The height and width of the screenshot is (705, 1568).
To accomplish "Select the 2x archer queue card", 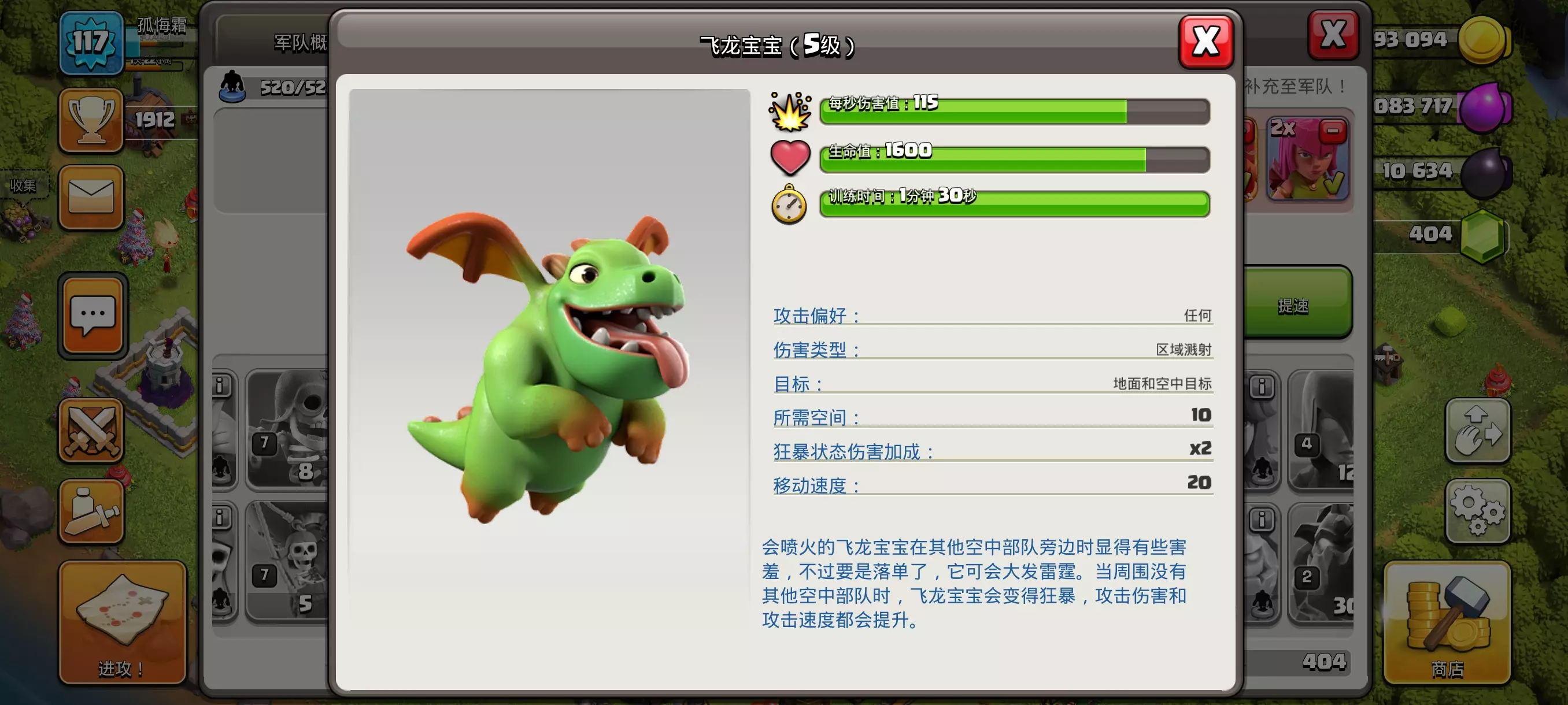I will click(x=1307, y=159).
